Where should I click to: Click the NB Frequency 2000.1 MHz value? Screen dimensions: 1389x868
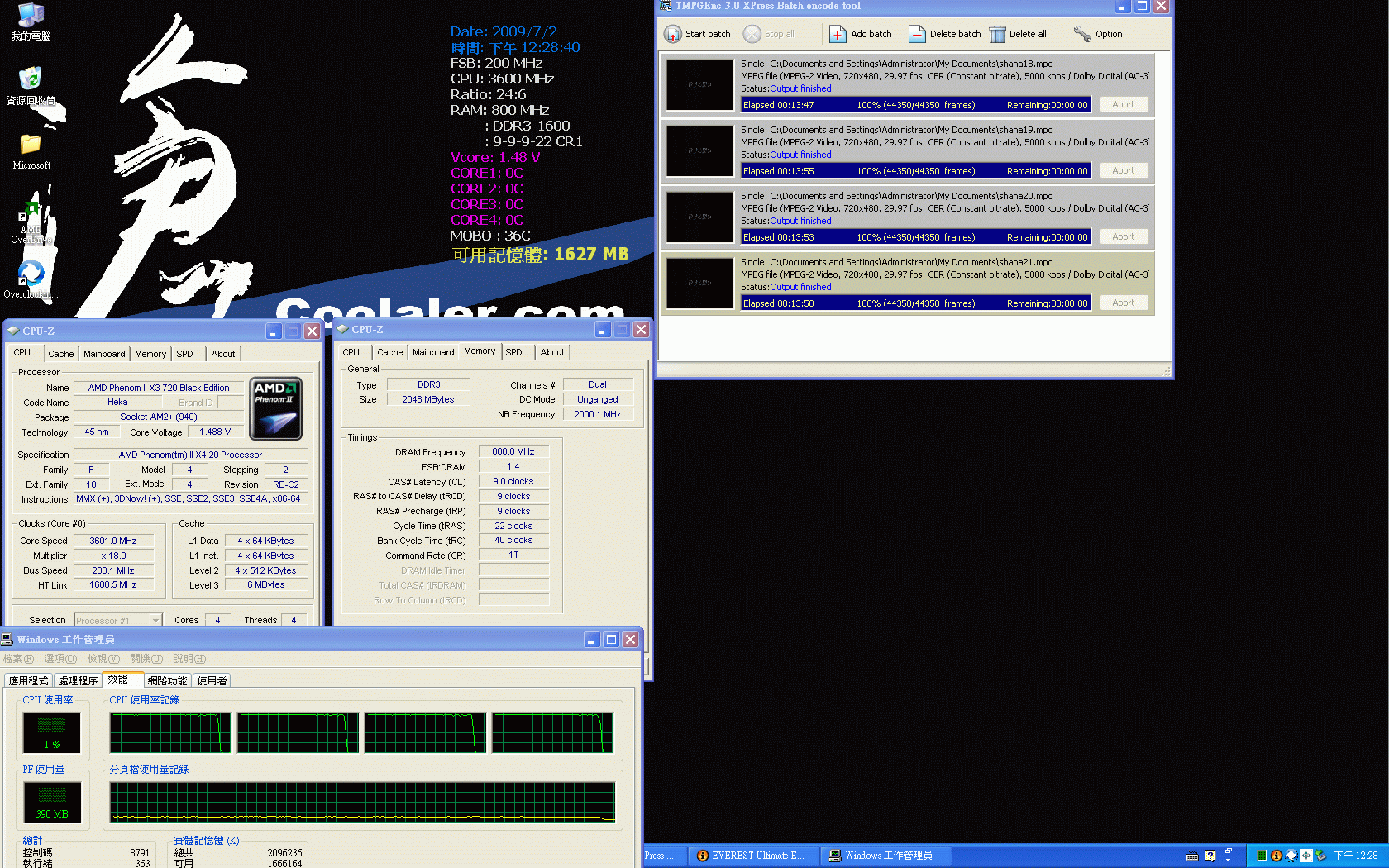tap(598, 414)
